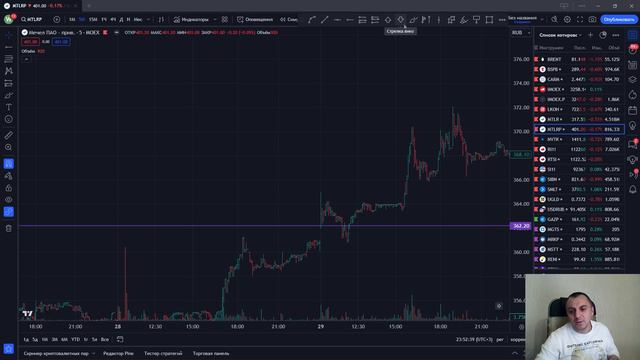Select USDRUB row in watchlist
Screen dimensions: 640x360
pyautogui.click(x=579, y=209)
